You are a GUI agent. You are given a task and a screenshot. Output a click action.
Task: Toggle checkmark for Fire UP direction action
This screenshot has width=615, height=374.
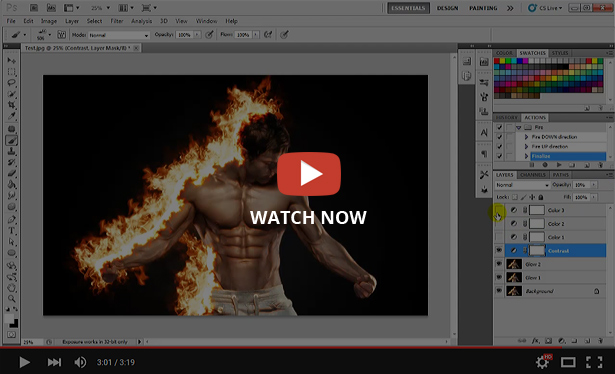[x=499, y=146]
